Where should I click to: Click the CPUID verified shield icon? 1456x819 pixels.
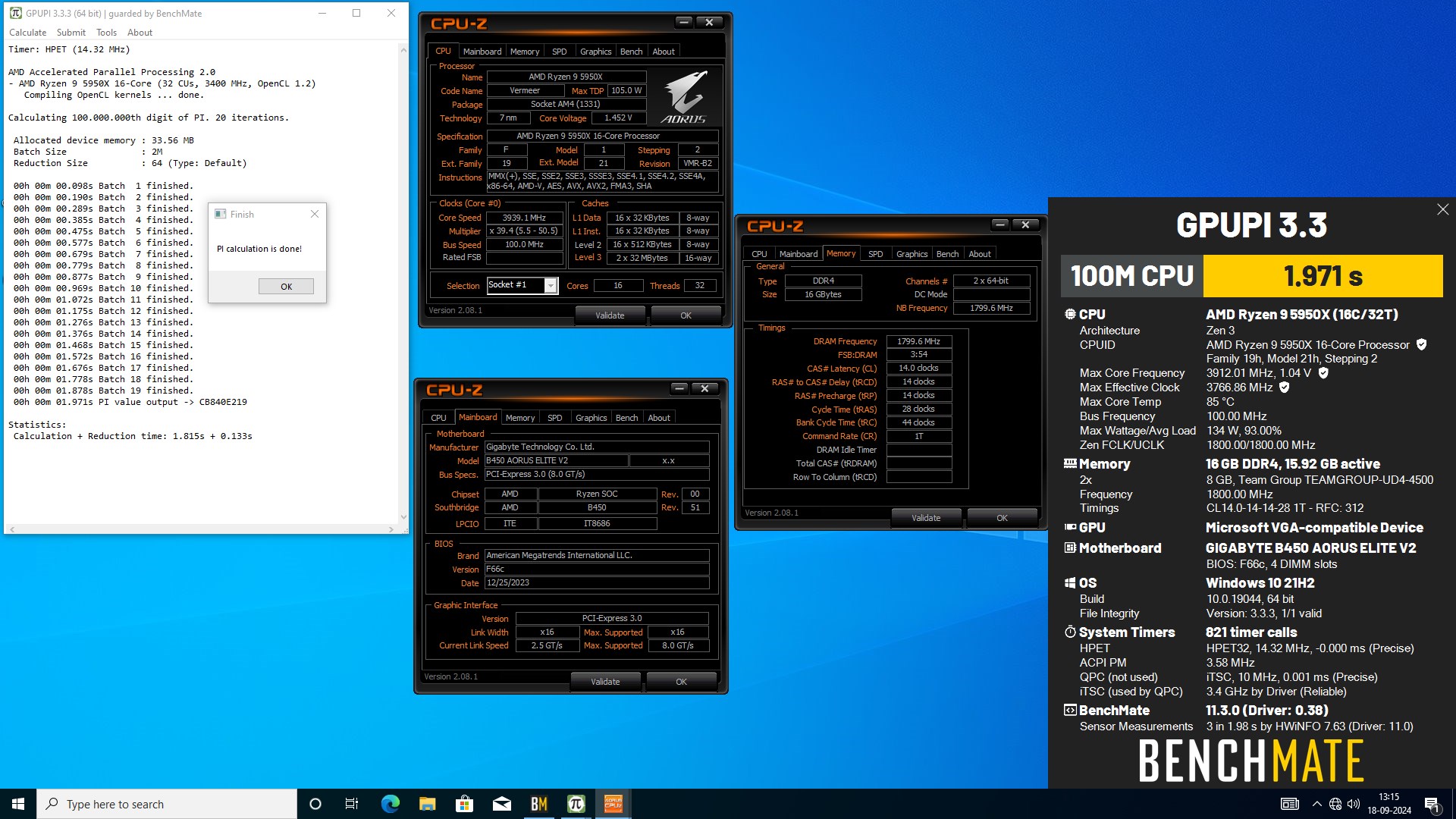pyautogui.click(x=1422, y=344)
